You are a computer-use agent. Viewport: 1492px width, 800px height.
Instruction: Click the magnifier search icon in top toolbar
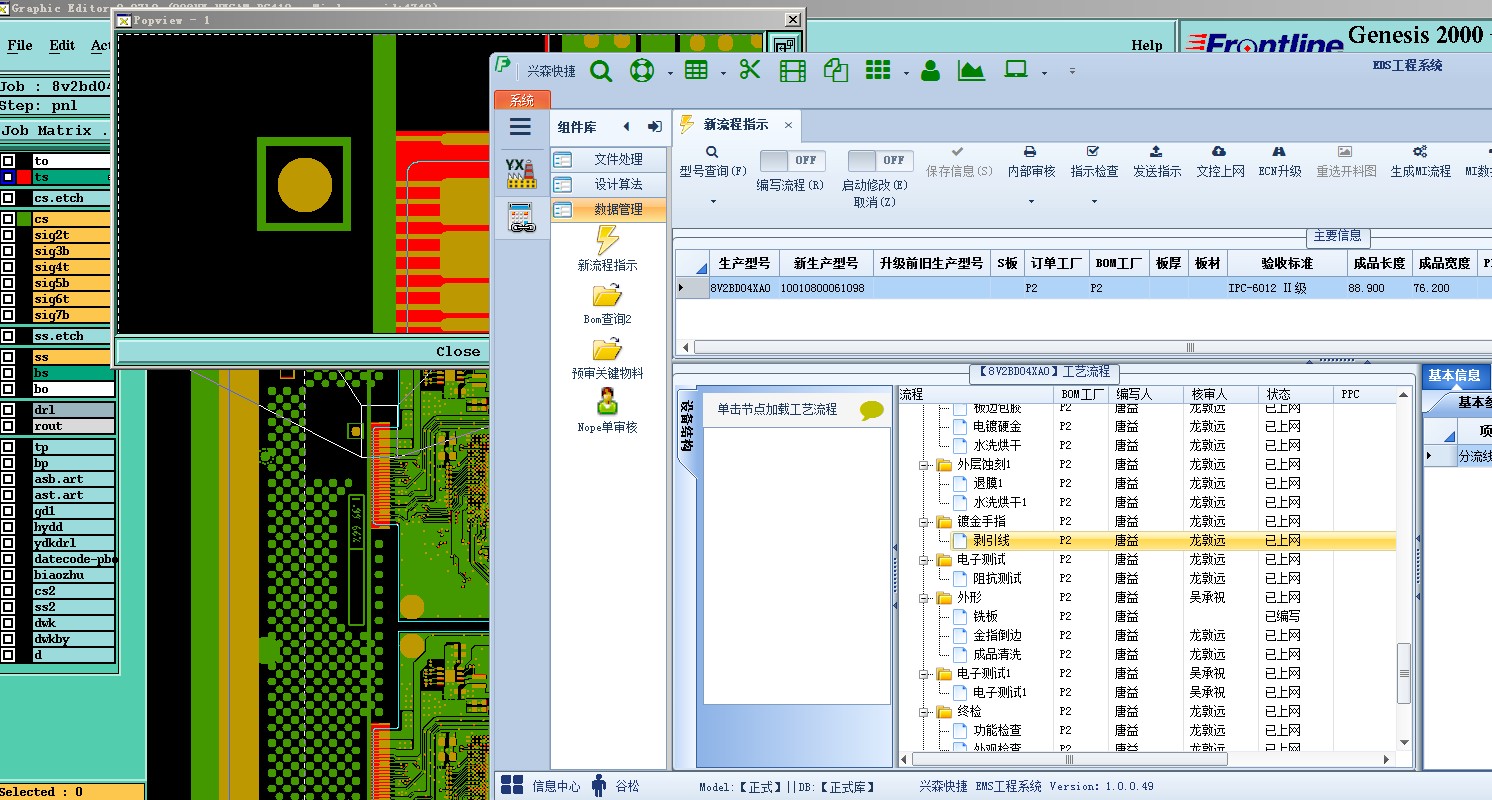(x=601, y=71)
